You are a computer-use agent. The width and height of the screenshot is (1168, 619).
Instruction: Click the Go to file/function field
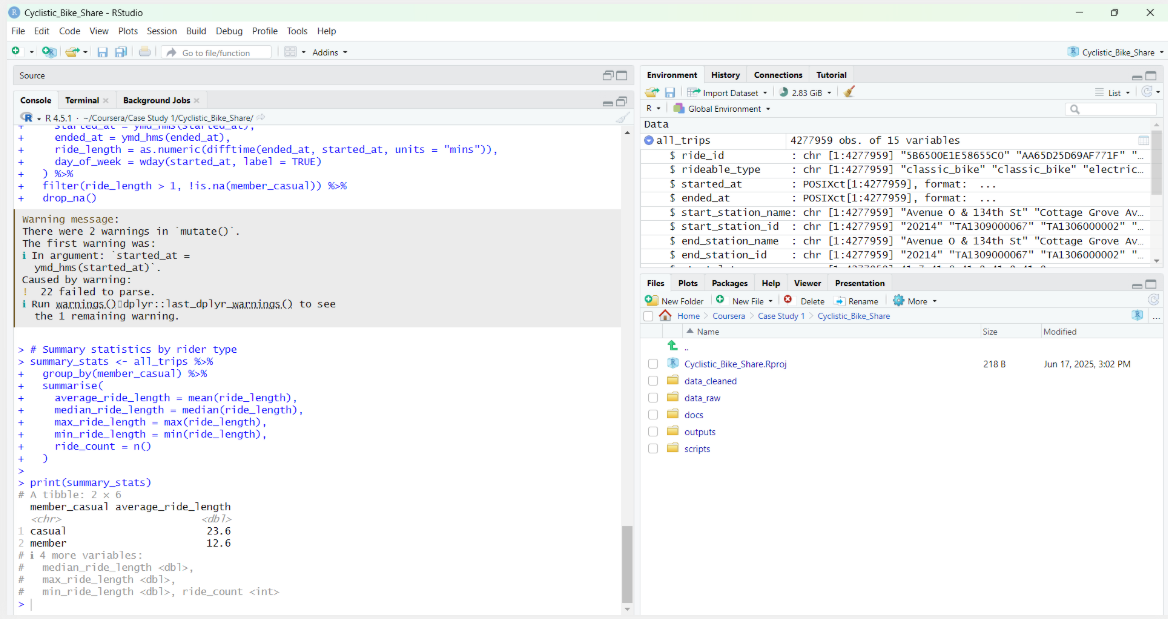tap(215, 52)
